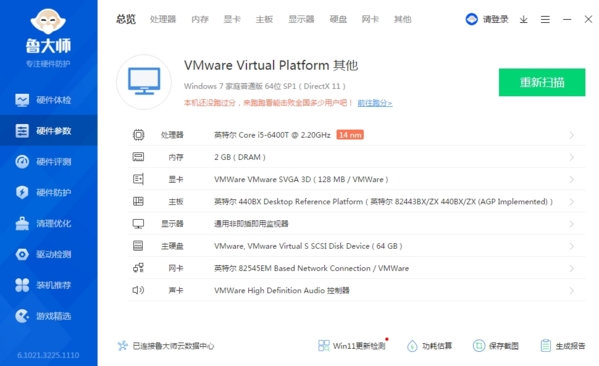Click the cloud data center status icon
Viewport: 599px width, 366px height.
point(123,346)
